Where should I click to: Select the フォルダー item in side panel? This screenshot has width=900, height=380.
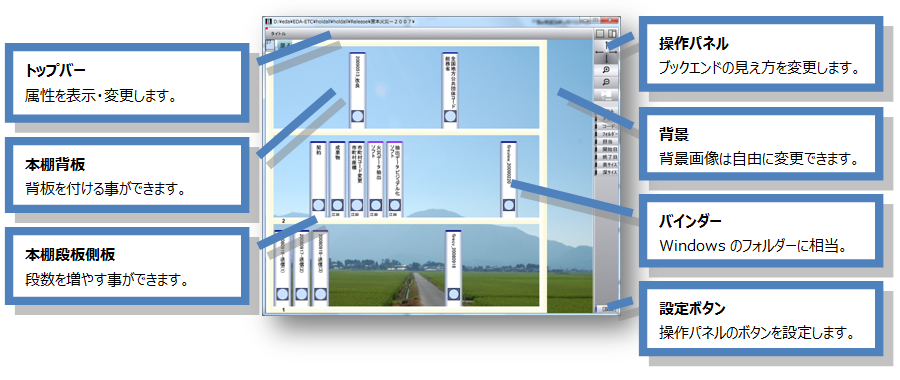pyautogui.click(x=607, y=134)
